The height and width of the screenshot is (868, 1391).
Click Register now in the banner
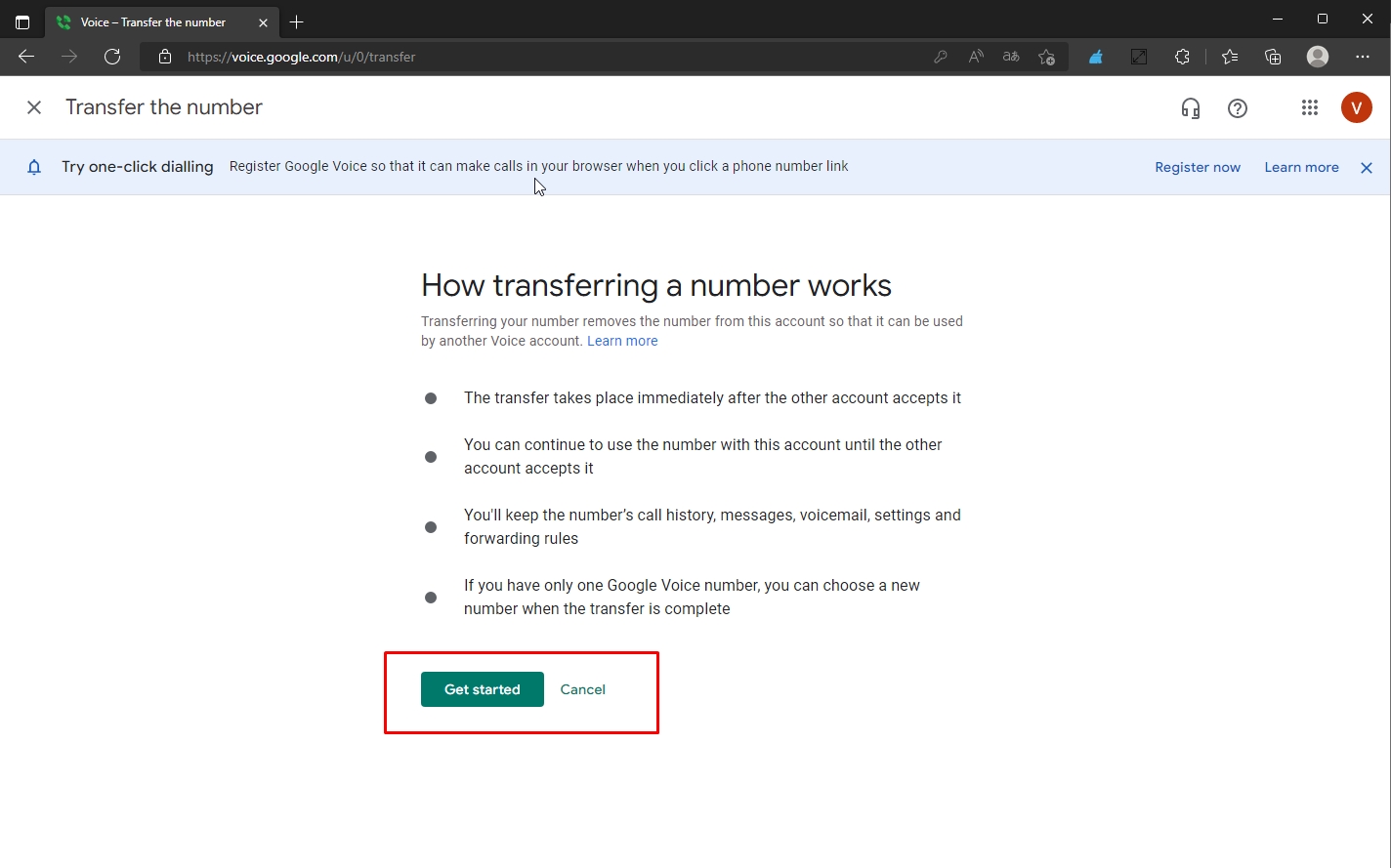tap(1198, 168)
